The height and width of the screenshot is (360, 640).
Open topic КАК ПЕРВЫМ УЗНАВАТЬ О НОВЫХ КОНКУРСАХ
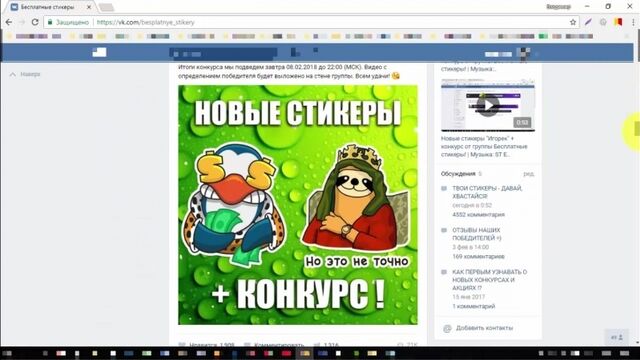(490, 280)
